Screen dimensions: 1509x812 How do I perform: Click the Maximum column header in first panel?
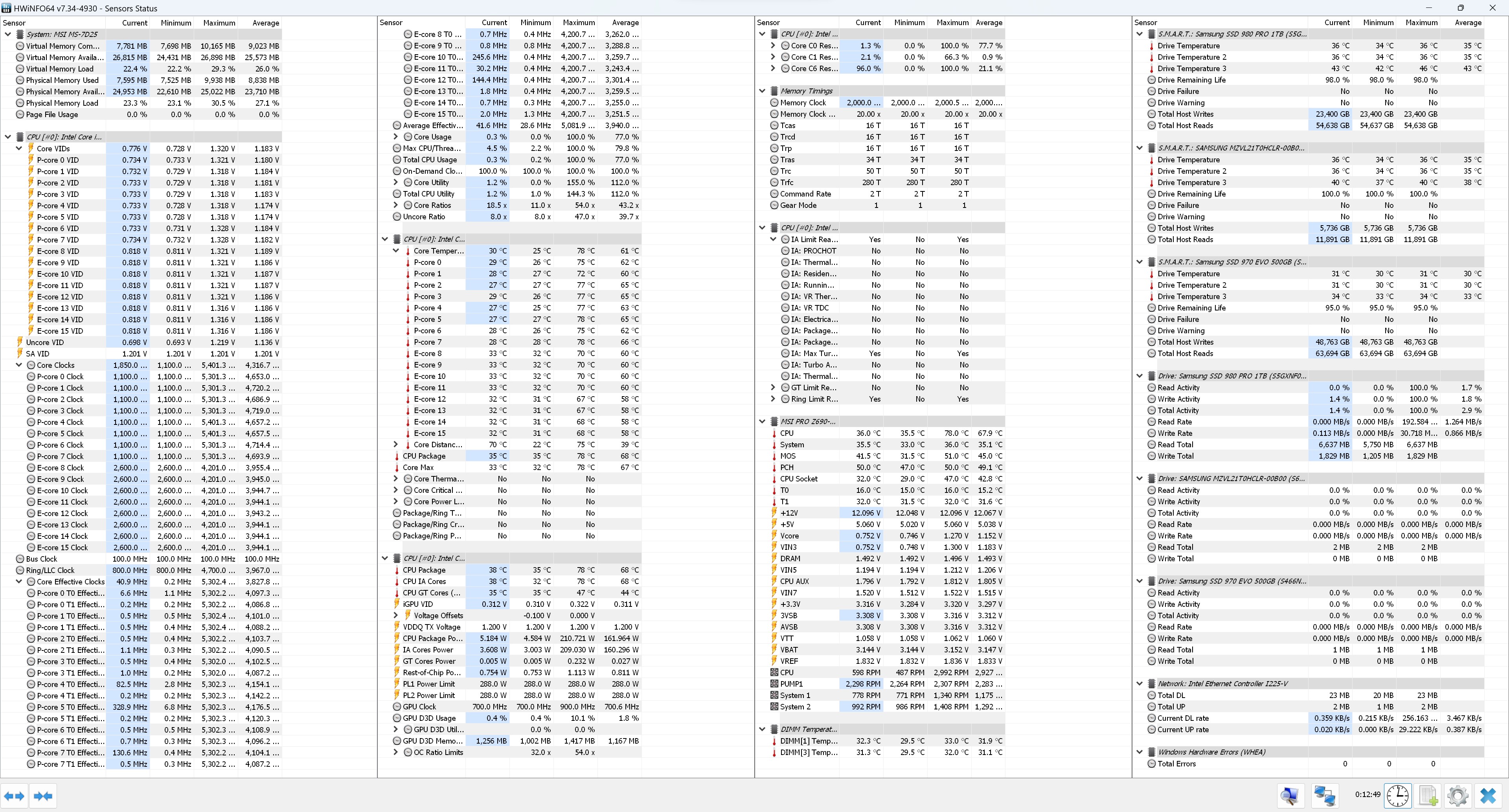tap(219, 23)
